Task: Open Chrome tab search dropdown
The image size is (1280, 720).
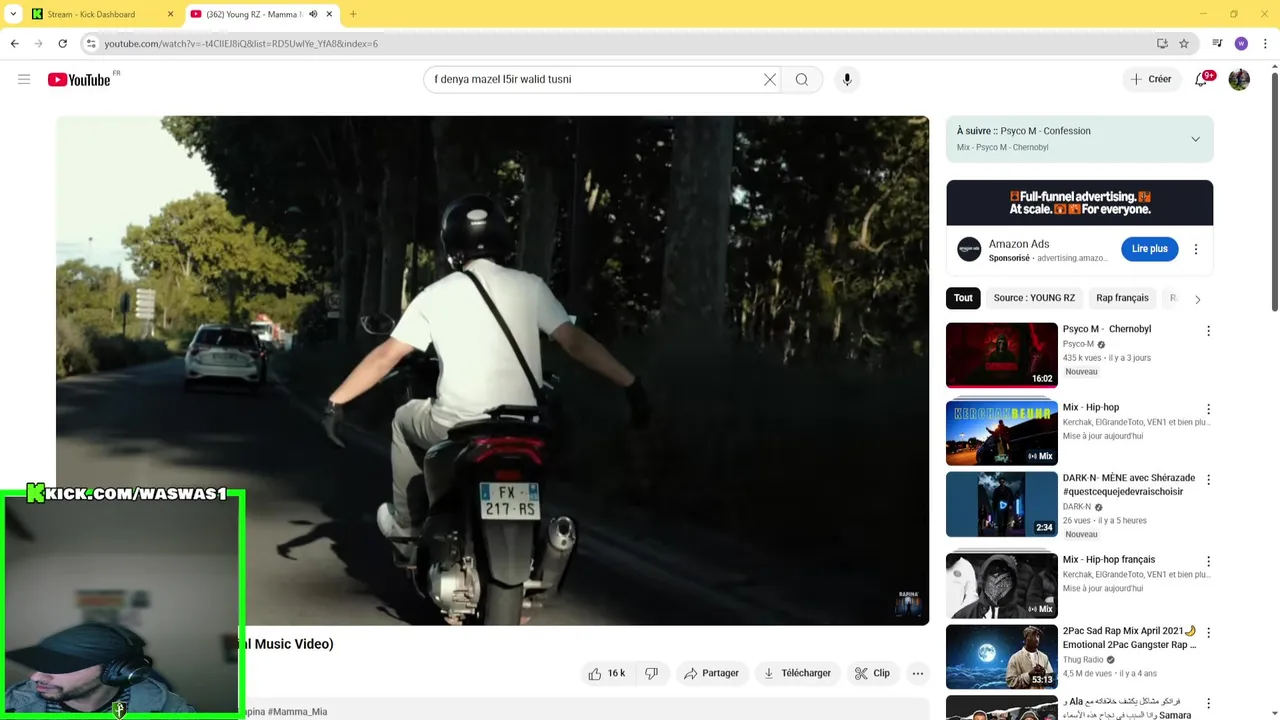Action: [x=13, y=14]
